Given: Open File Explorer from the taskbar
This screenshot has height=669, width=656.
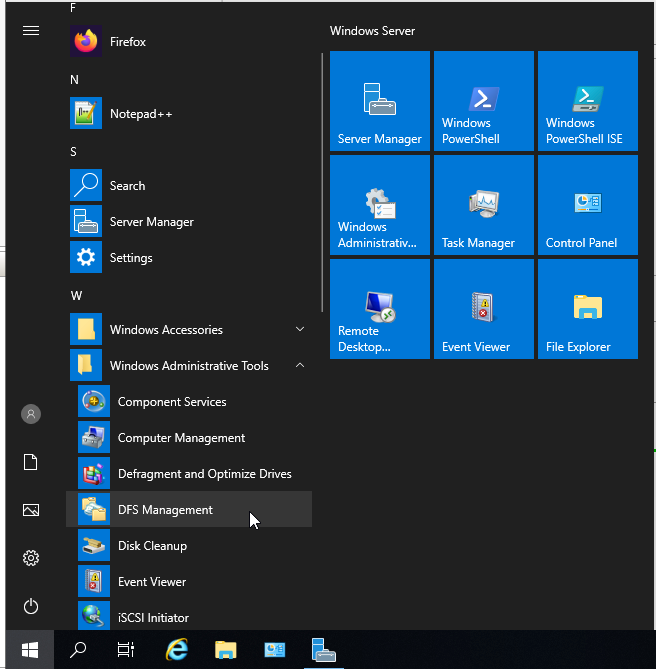Looking at the screenshot, I should [226, 650].
